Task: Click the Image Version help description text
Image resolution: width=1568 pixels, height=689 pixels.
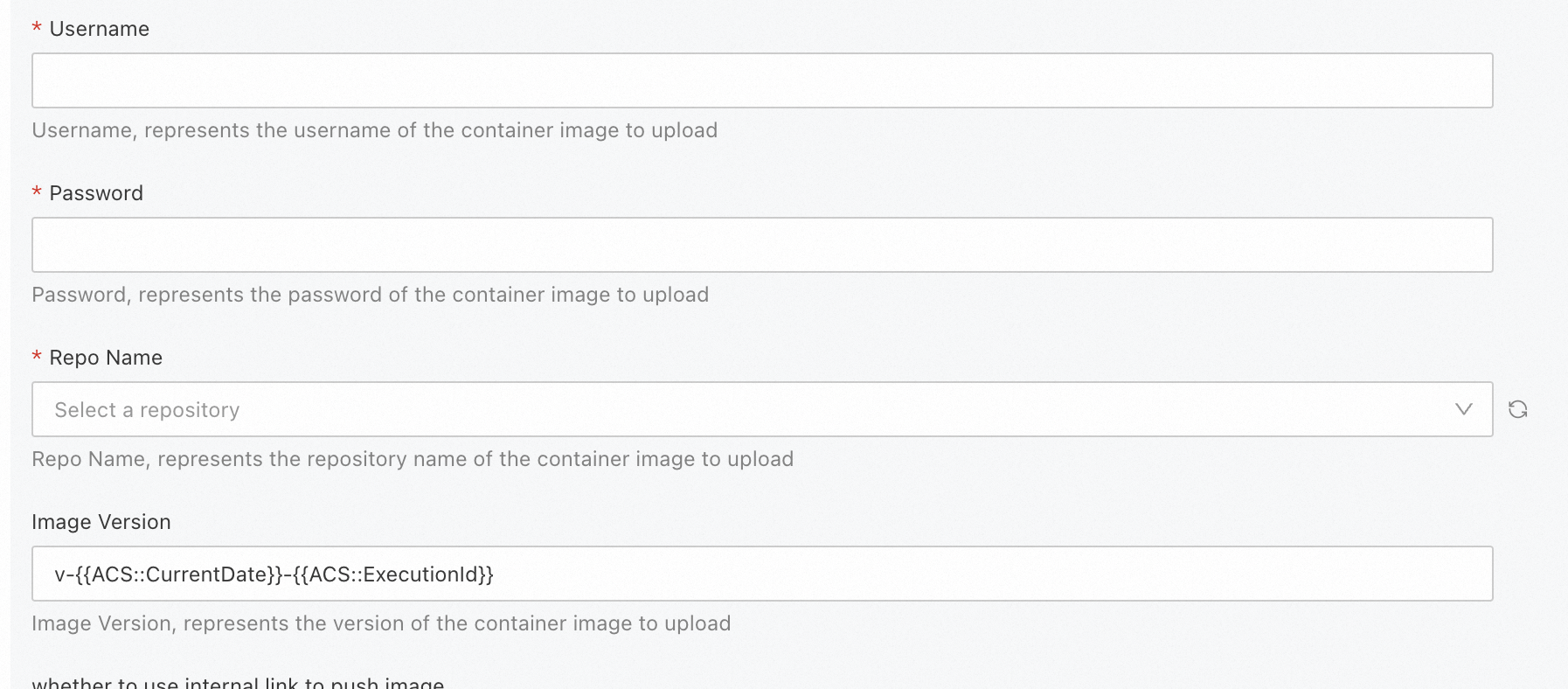Action: (x=381, y=623)
